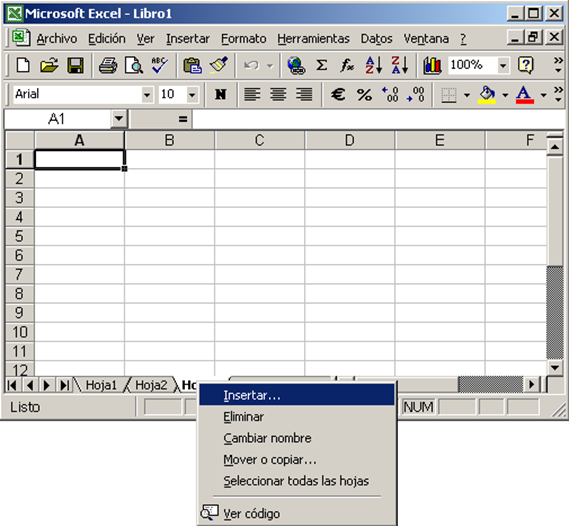Click the vertical scrollbar down arrow

coord(555,368)
